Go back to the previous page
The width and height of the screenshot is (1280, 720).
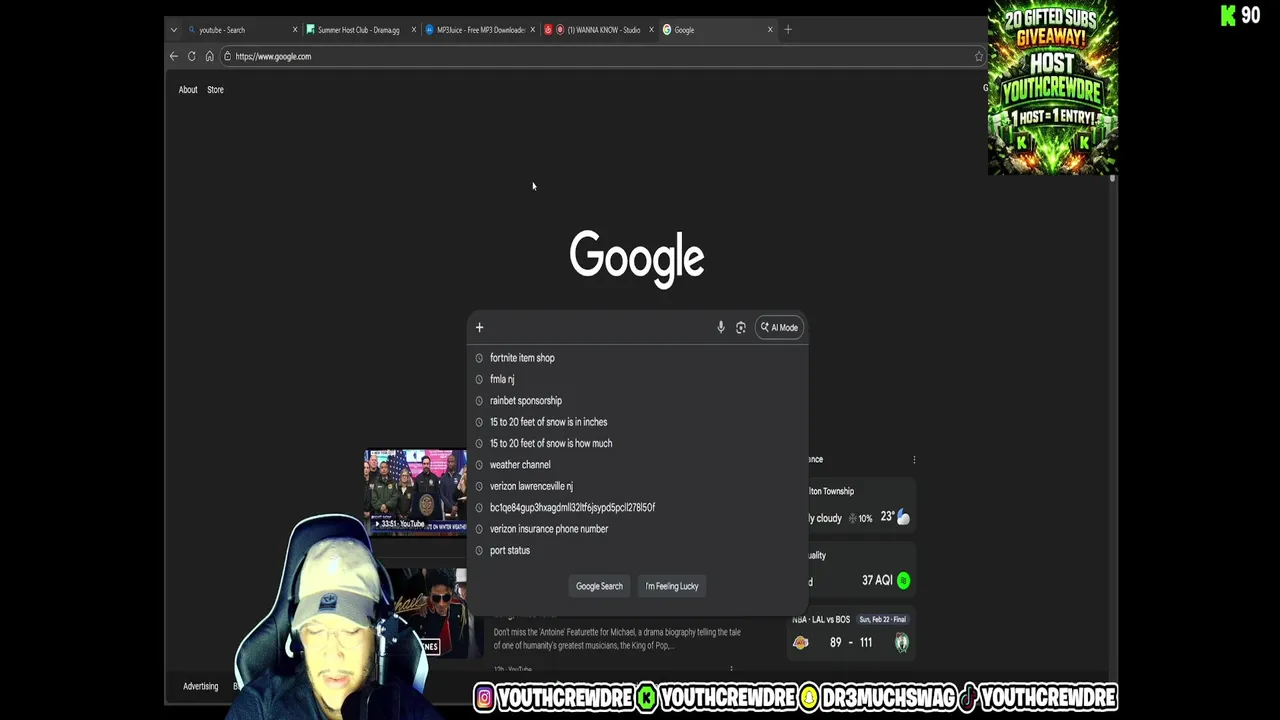pos(174,56)
